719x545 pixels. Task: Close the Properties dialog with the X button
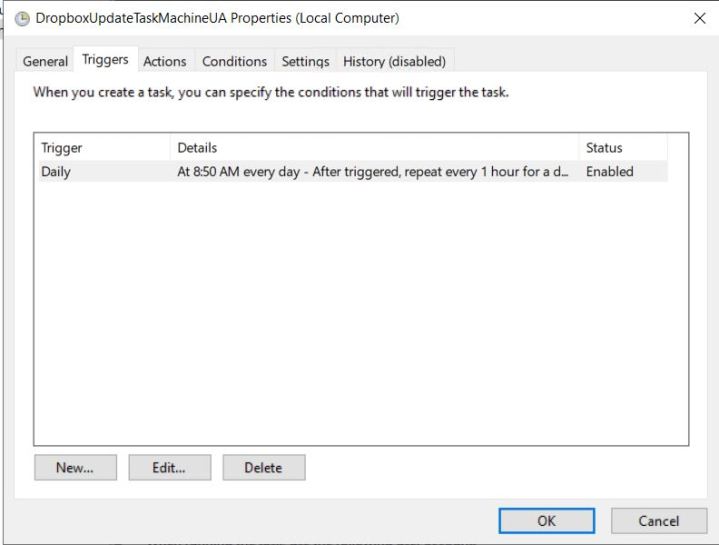coord(698,18)
